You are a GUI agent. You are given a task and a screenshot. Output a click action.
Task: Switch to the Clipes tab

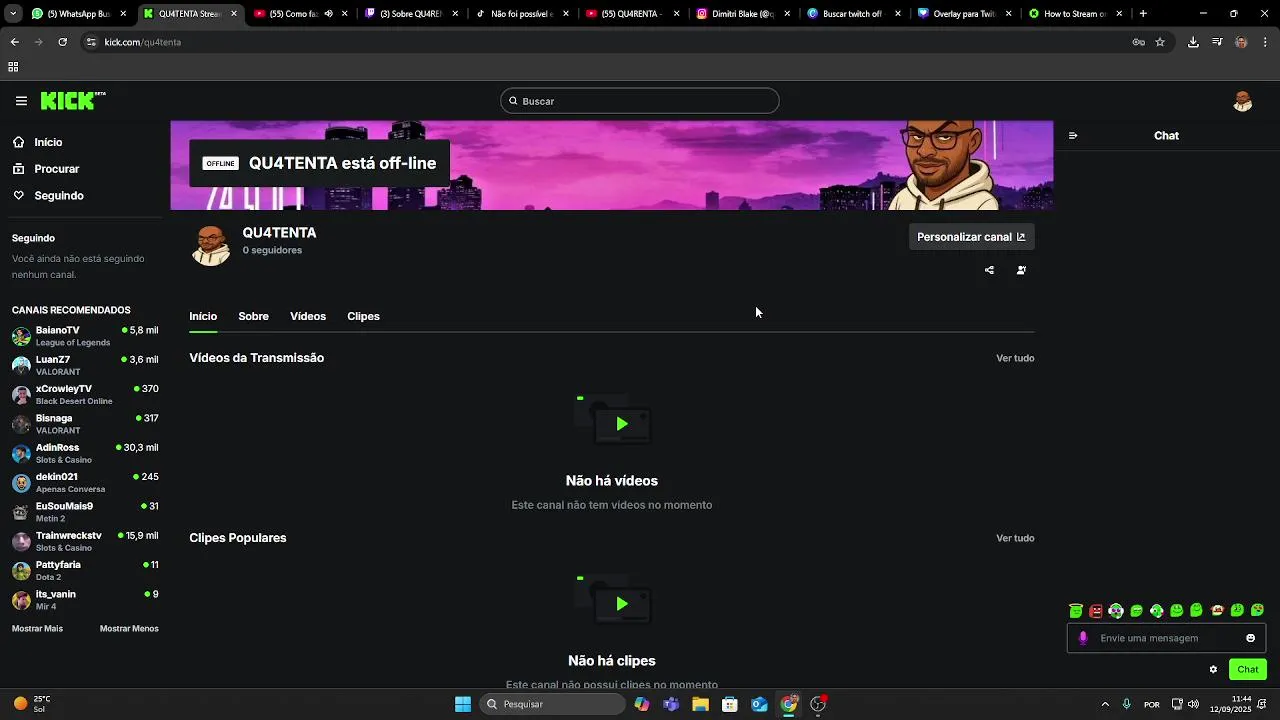(x=363, y=316)
